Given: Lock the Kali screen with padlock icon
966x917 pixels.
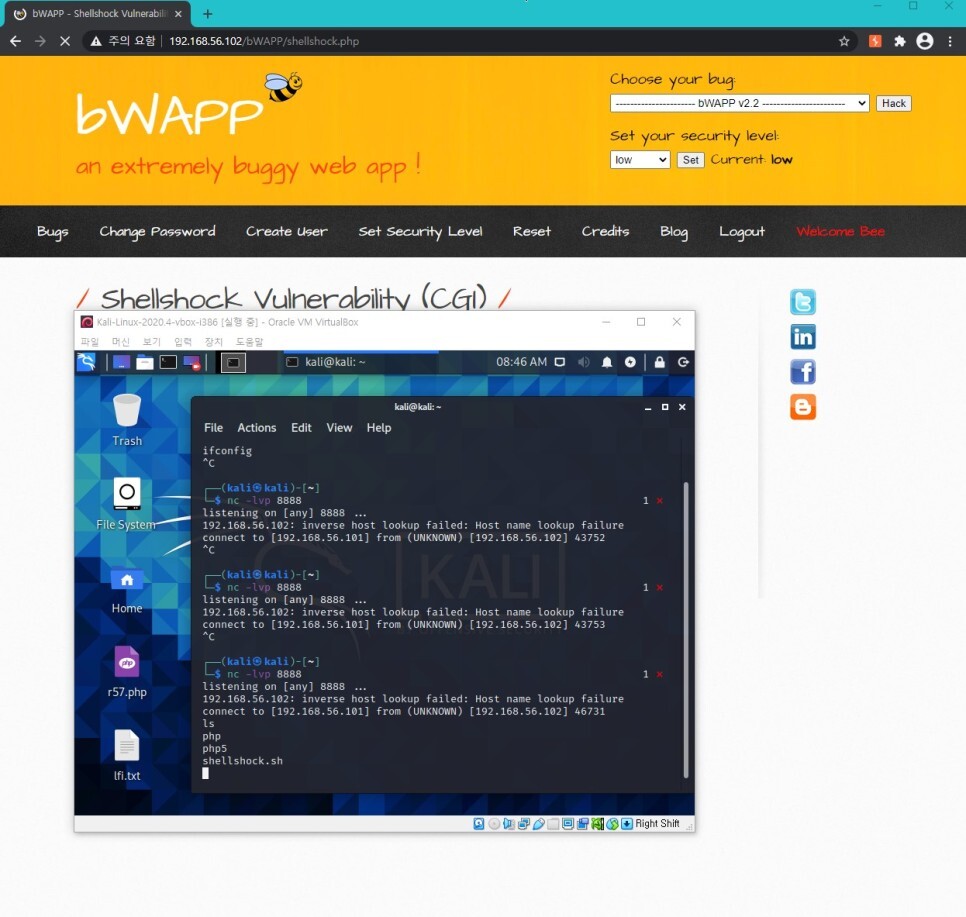Looking at the screenshot, I should pos(659,362).
